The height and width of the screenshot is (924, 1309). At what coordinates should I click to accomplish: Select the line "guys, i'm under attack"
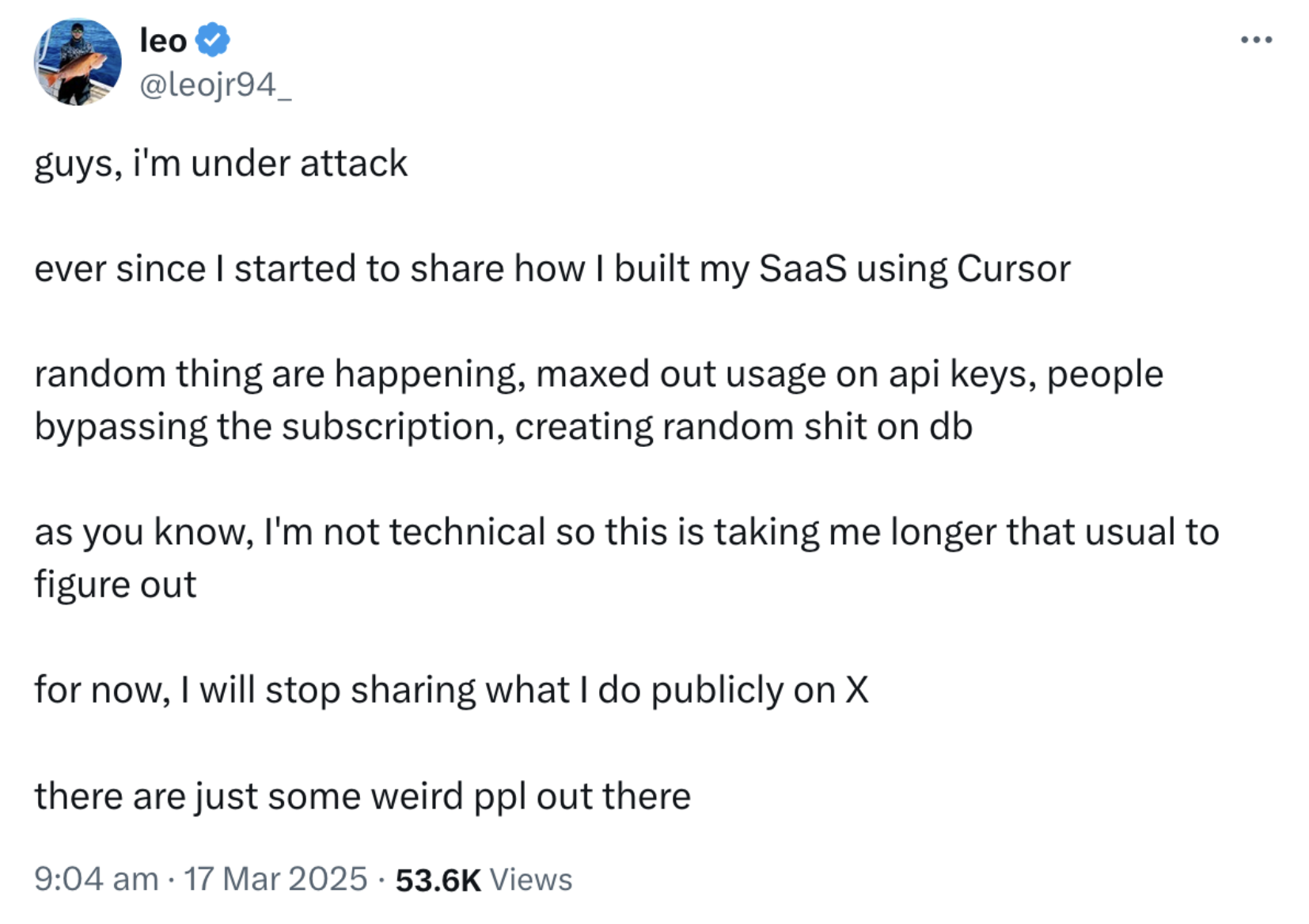(221, 164)
